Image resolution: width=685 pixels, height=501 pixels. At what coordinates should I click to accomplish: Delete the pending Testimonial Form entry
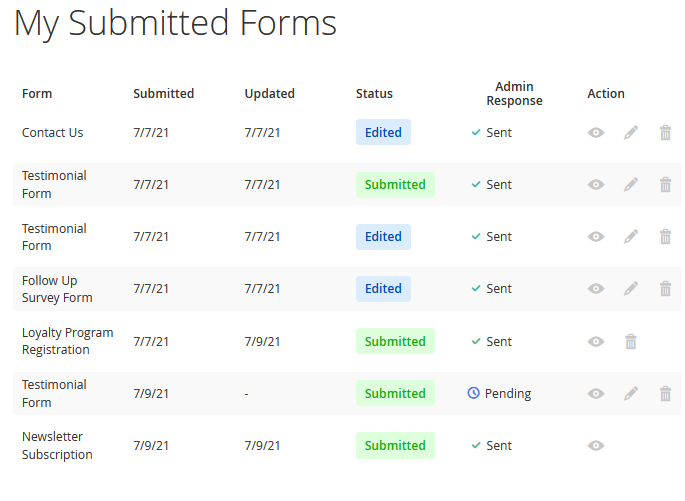pyautogui.click(x=665, y=394)
